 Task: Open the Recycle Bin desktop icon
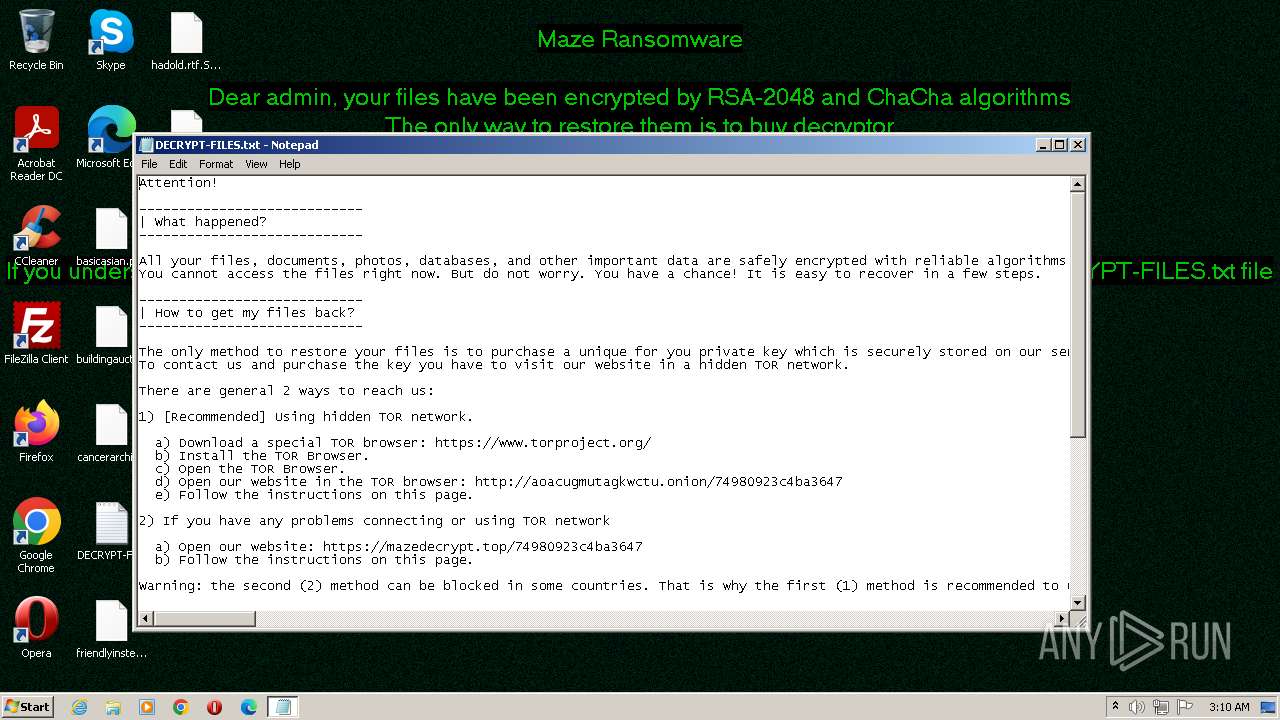tap(36, 40)
